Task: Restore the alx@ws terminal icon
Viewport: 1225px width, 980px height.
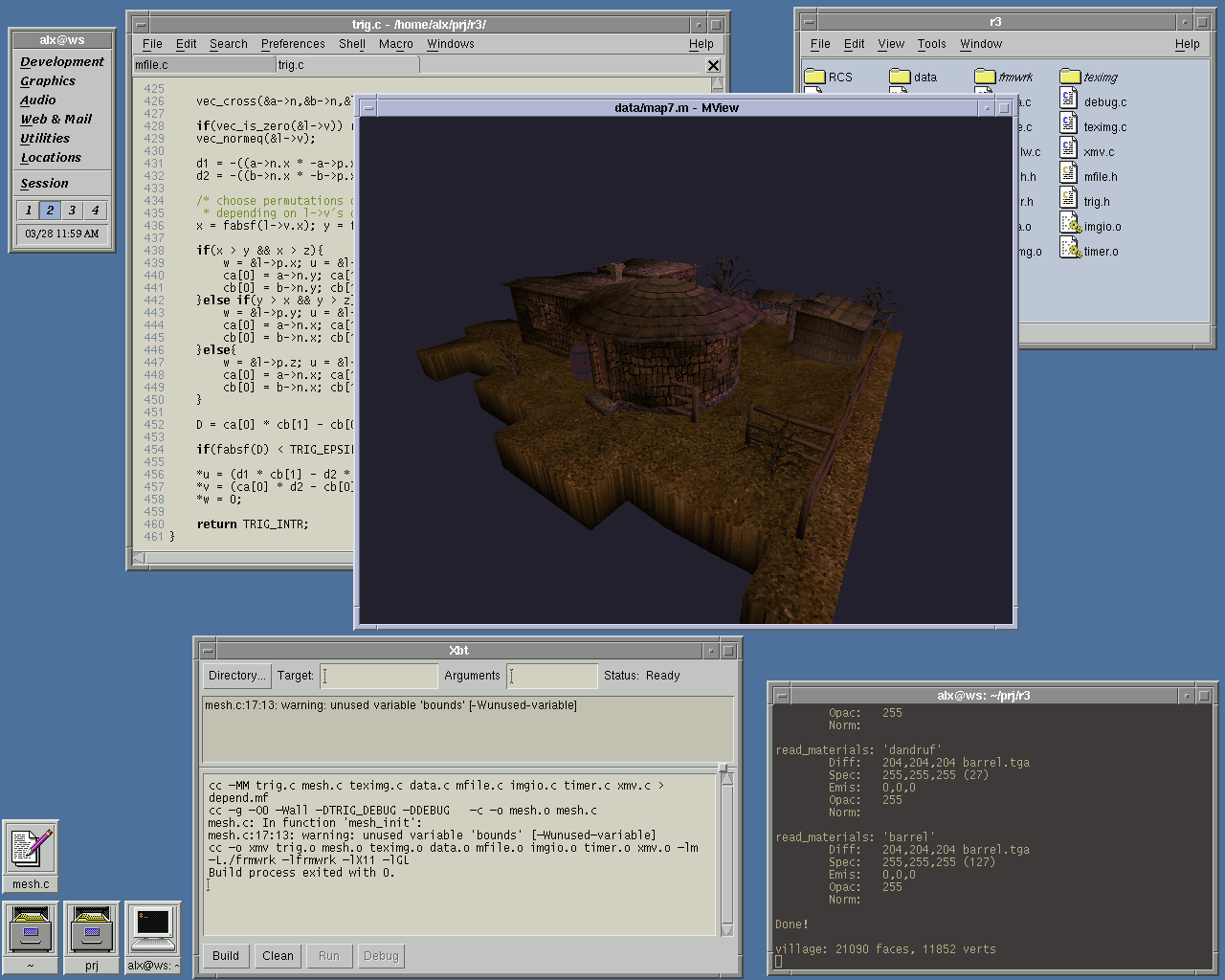Action: point(153,937)
